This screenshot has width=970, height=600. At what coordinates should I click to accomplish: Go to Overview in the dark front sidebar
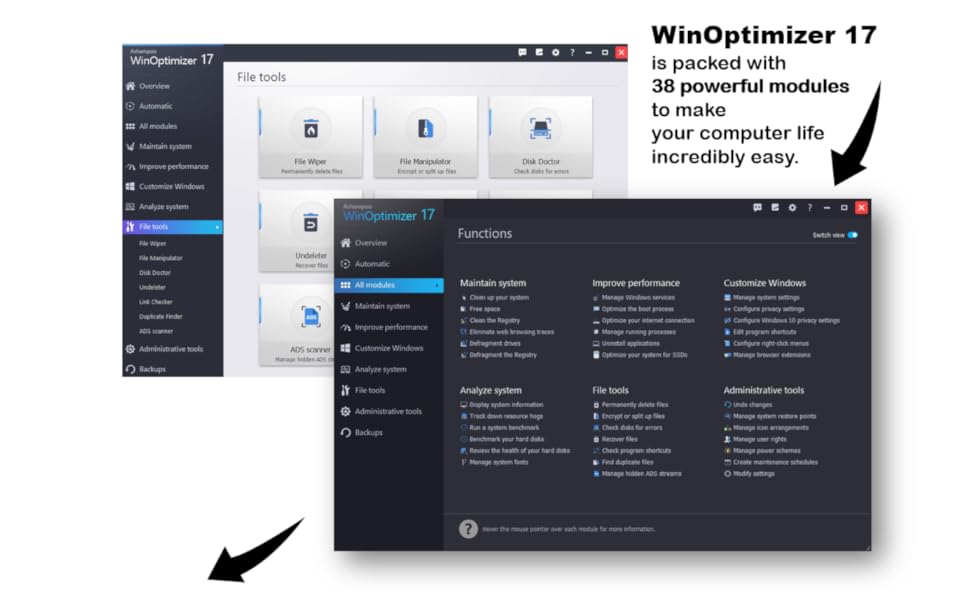click(371, 243)
